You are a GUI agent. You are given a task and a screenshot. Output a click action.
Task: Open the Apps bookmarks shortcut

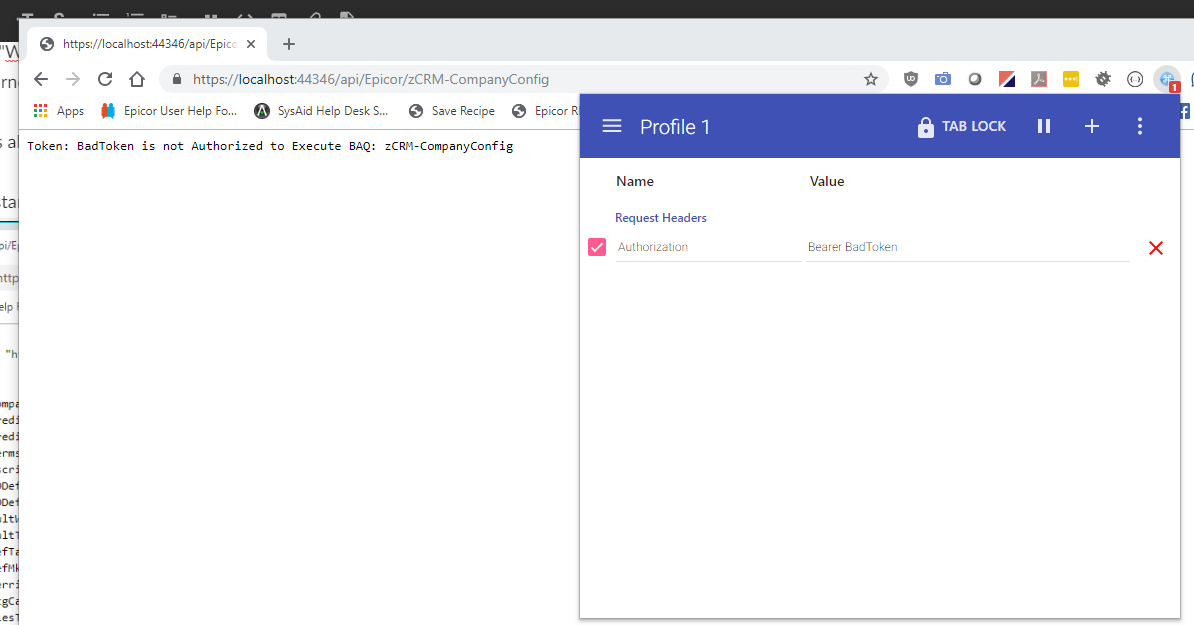tap(59, 111)
